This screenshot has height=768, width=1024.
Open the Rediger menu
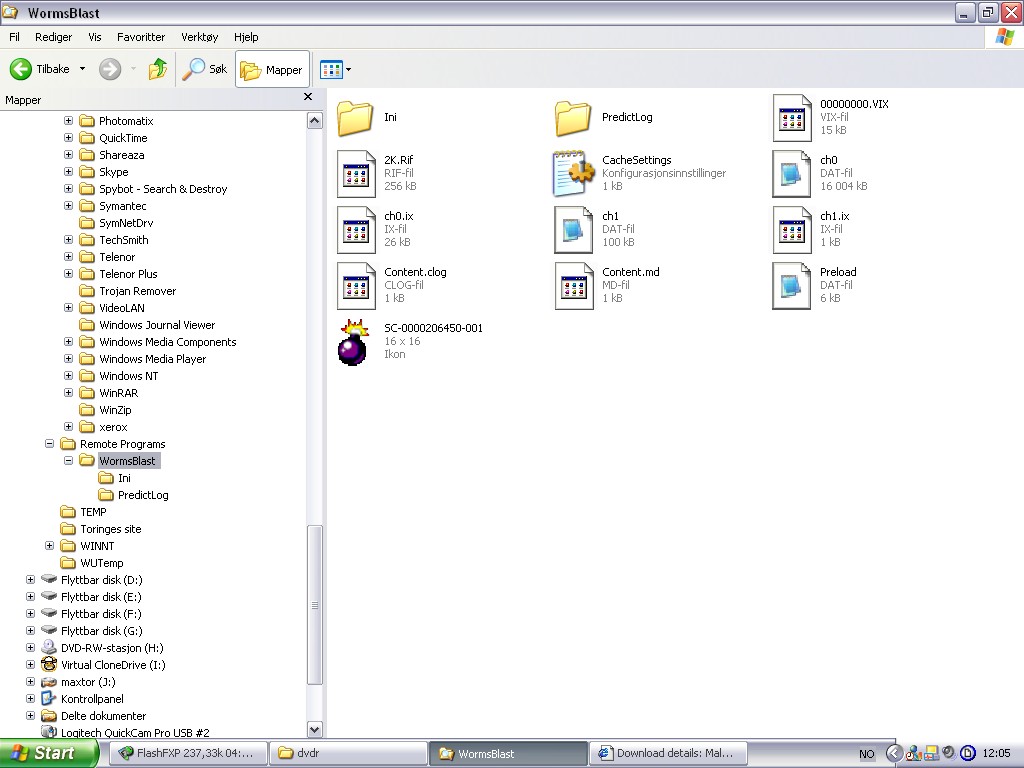coord(54,37)
